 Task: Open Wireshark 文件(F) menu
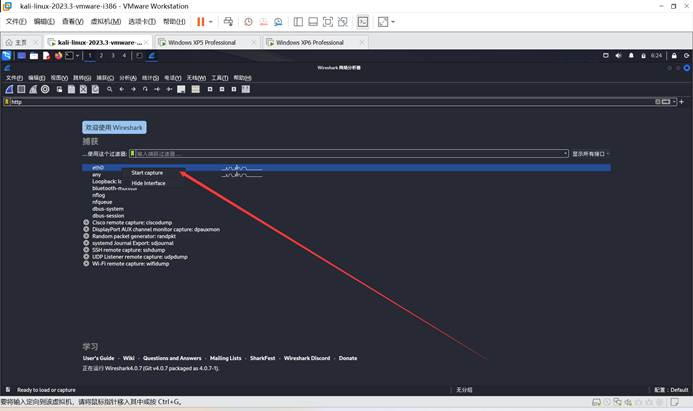(14, 78)
